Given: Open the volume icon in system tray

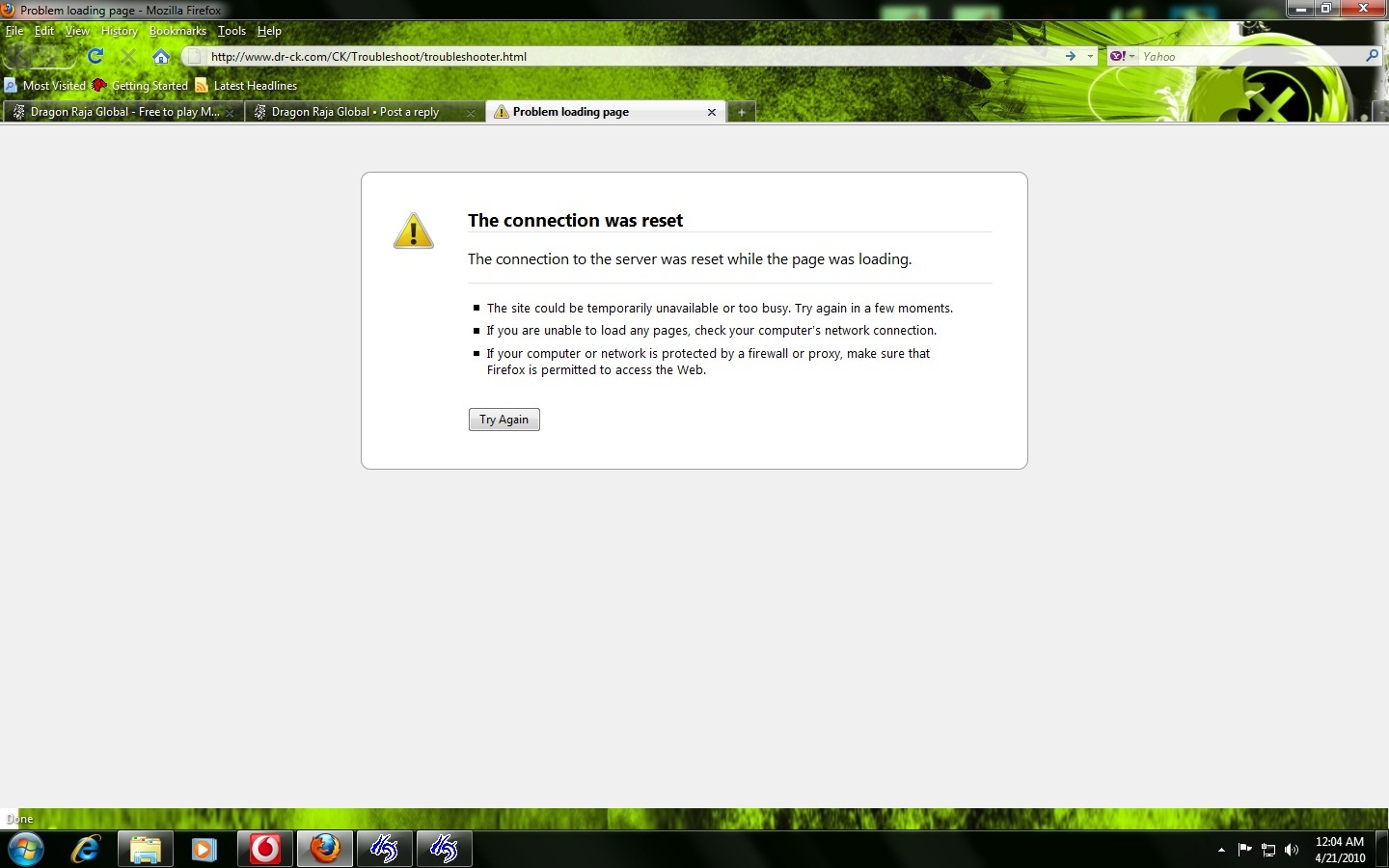Looking at the screenshot, I should [x=1292, y=850].
